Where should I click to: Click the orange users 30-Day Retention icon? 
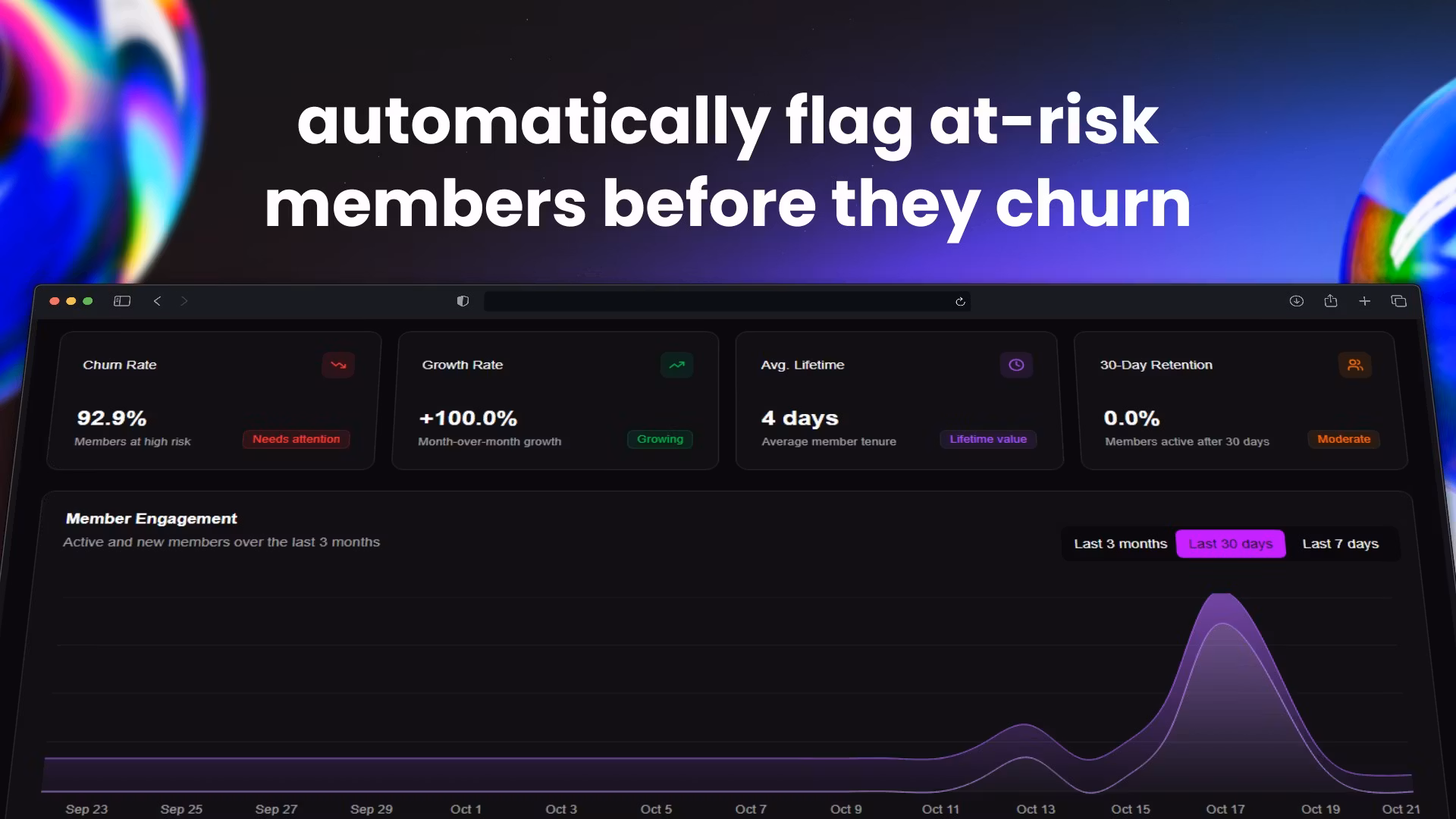click(1355, 365)
